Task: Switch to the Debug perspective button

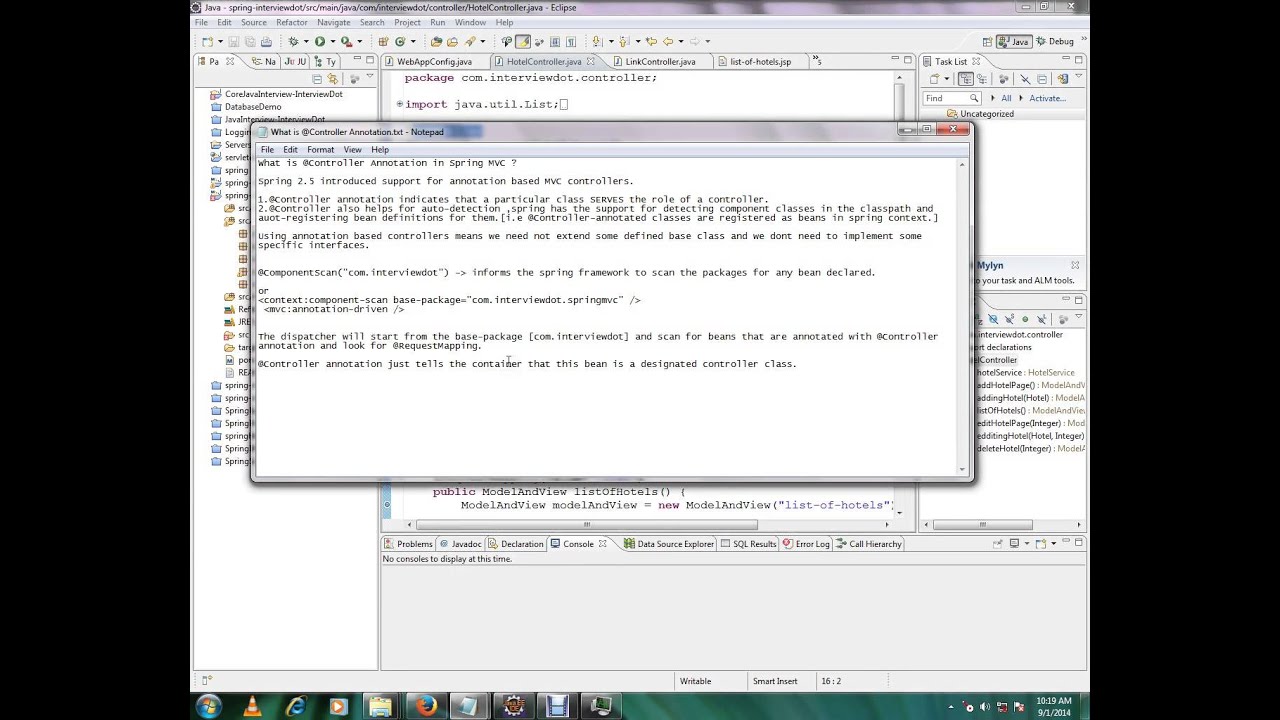Action: [1054, 41]
